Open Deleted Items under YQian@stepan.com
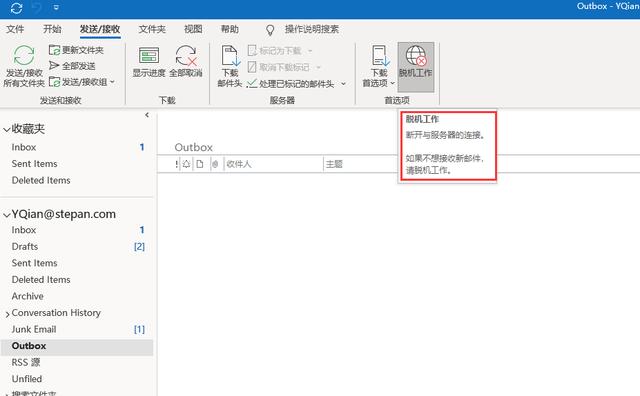The width and height of the screenshot is (640, 396). click(x=76, y=280)
